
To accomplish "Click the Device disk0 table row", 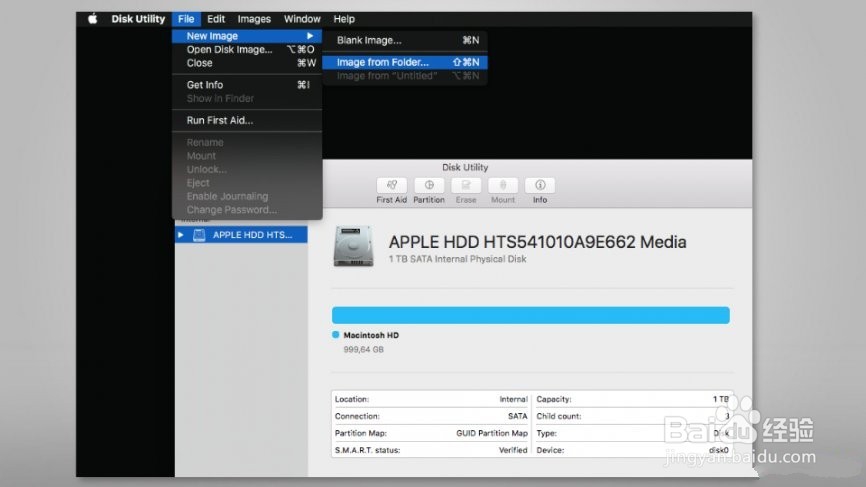I will 632,450.
